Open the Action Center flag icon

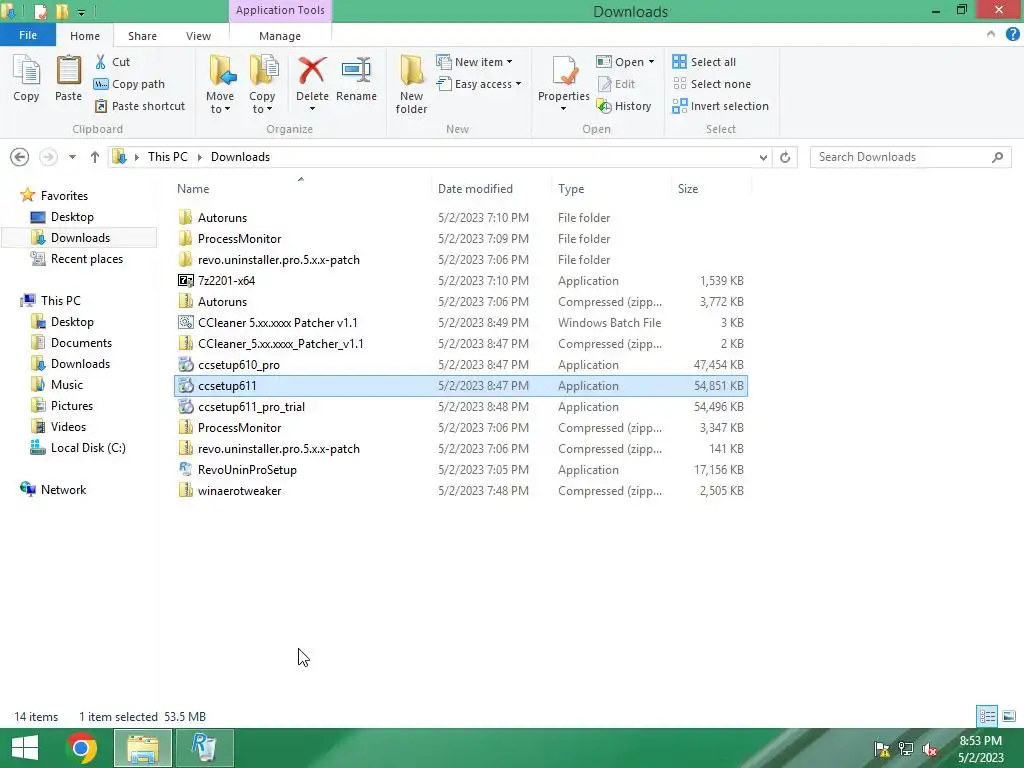click(882, 749)
